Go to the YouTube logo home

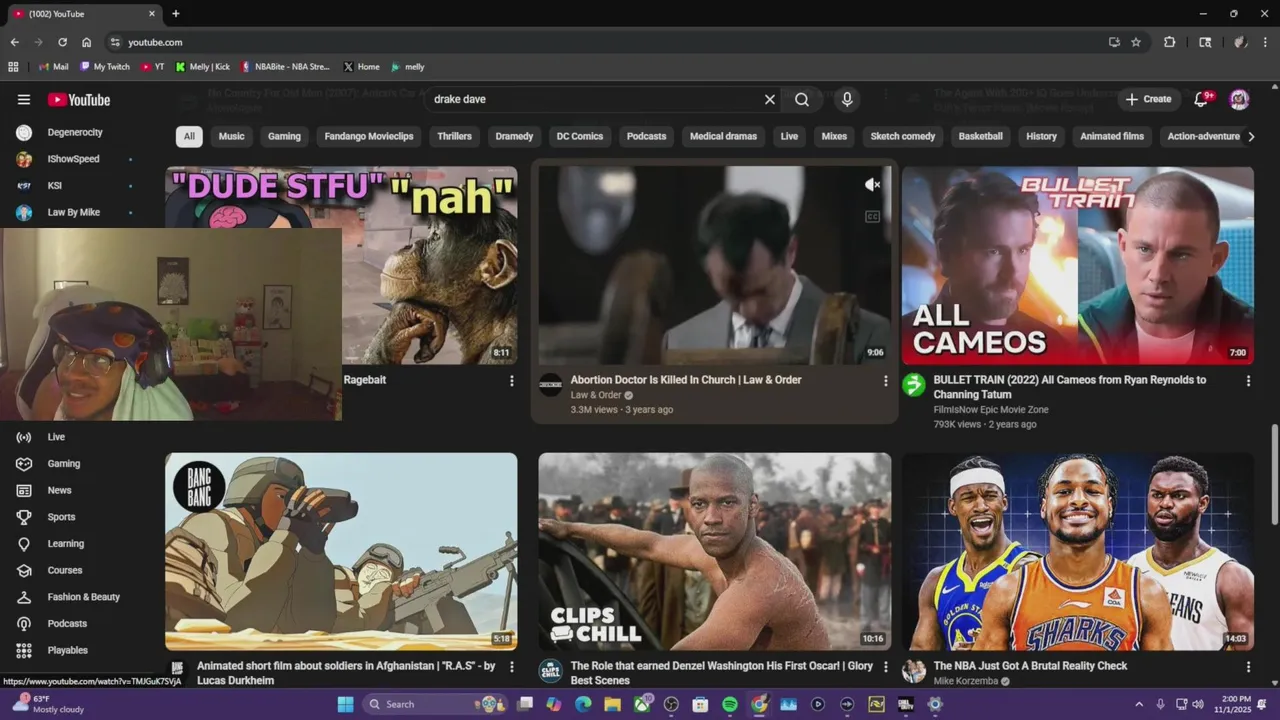tap(79, 99)
